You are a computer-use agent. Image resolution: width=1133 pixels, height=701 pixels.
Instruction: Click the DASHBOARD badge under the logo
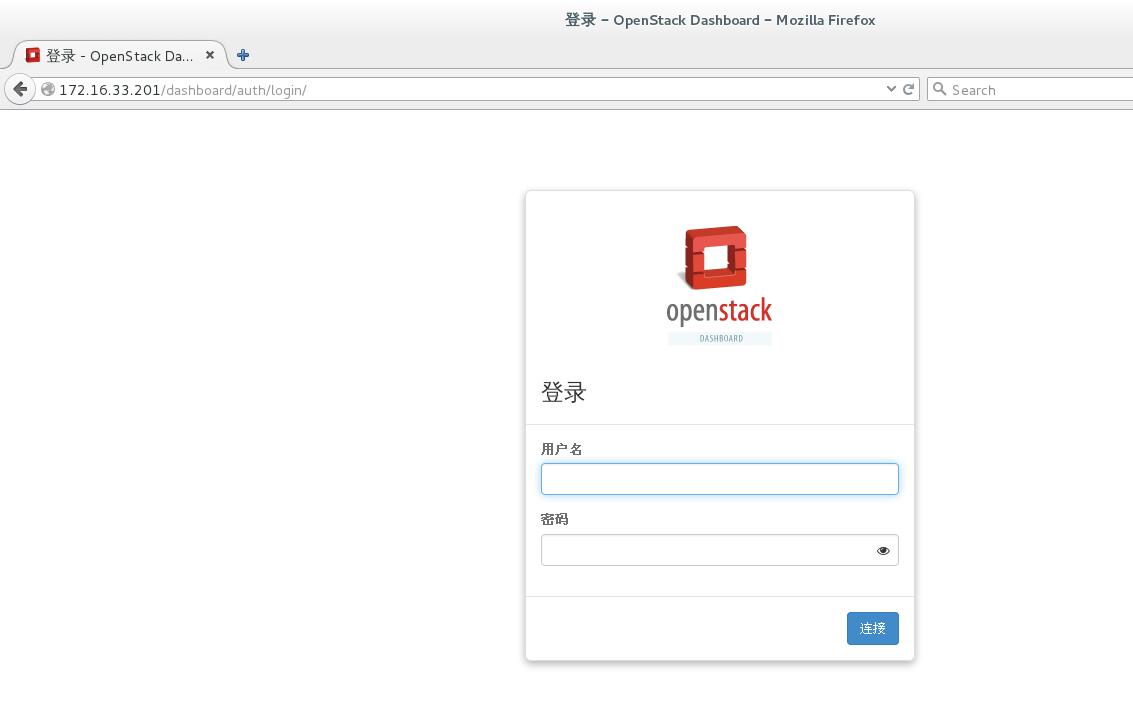coord(720,338)
